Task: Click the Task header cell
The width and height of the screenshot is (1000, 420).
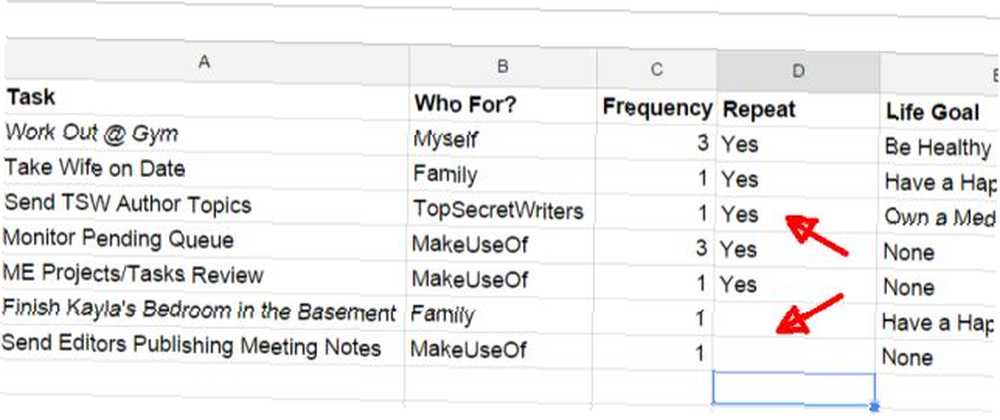Action: coord(205,101)
